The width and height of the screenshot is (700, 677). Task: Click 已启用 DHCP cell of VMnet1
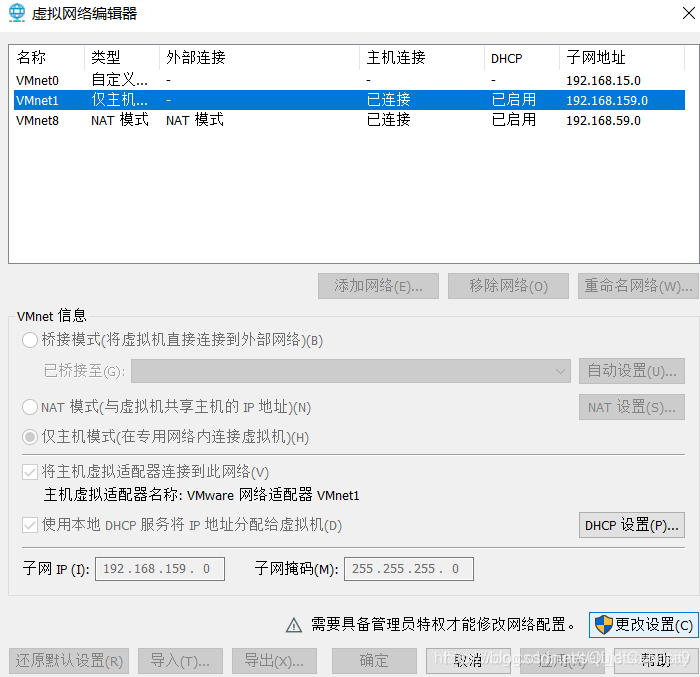pyautogui.click(x=514, y=100)
